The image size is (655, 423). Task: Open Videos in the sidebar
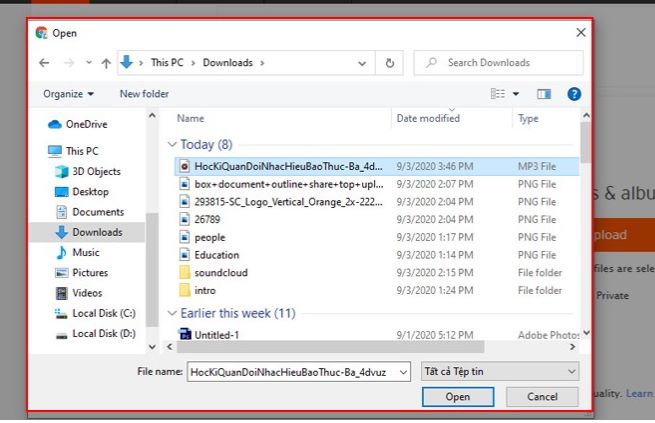(79, 293)
